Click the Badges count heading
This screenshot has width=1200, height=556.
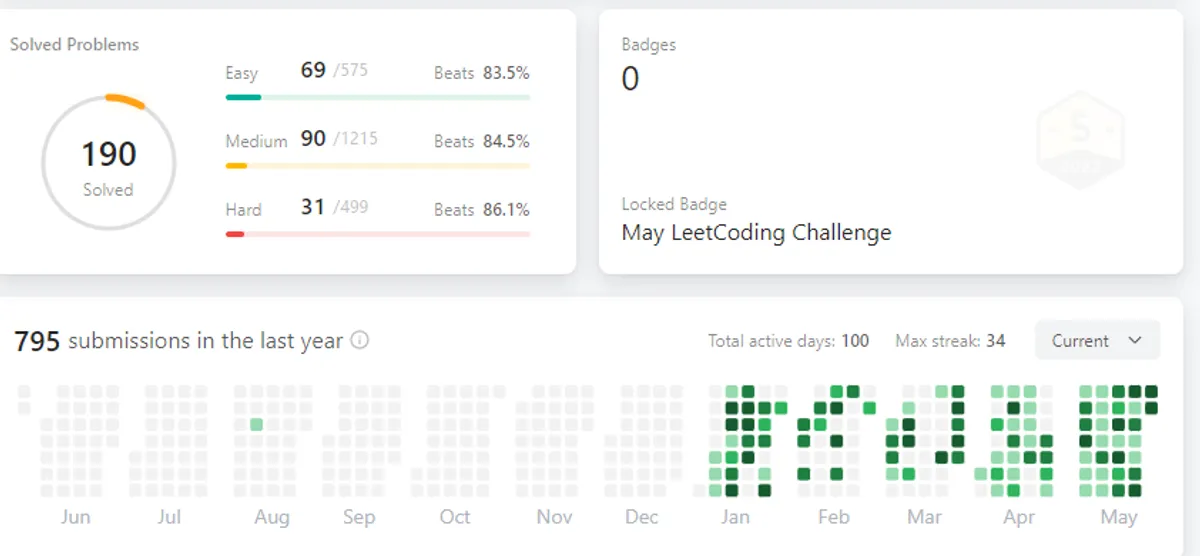point(648,45)
